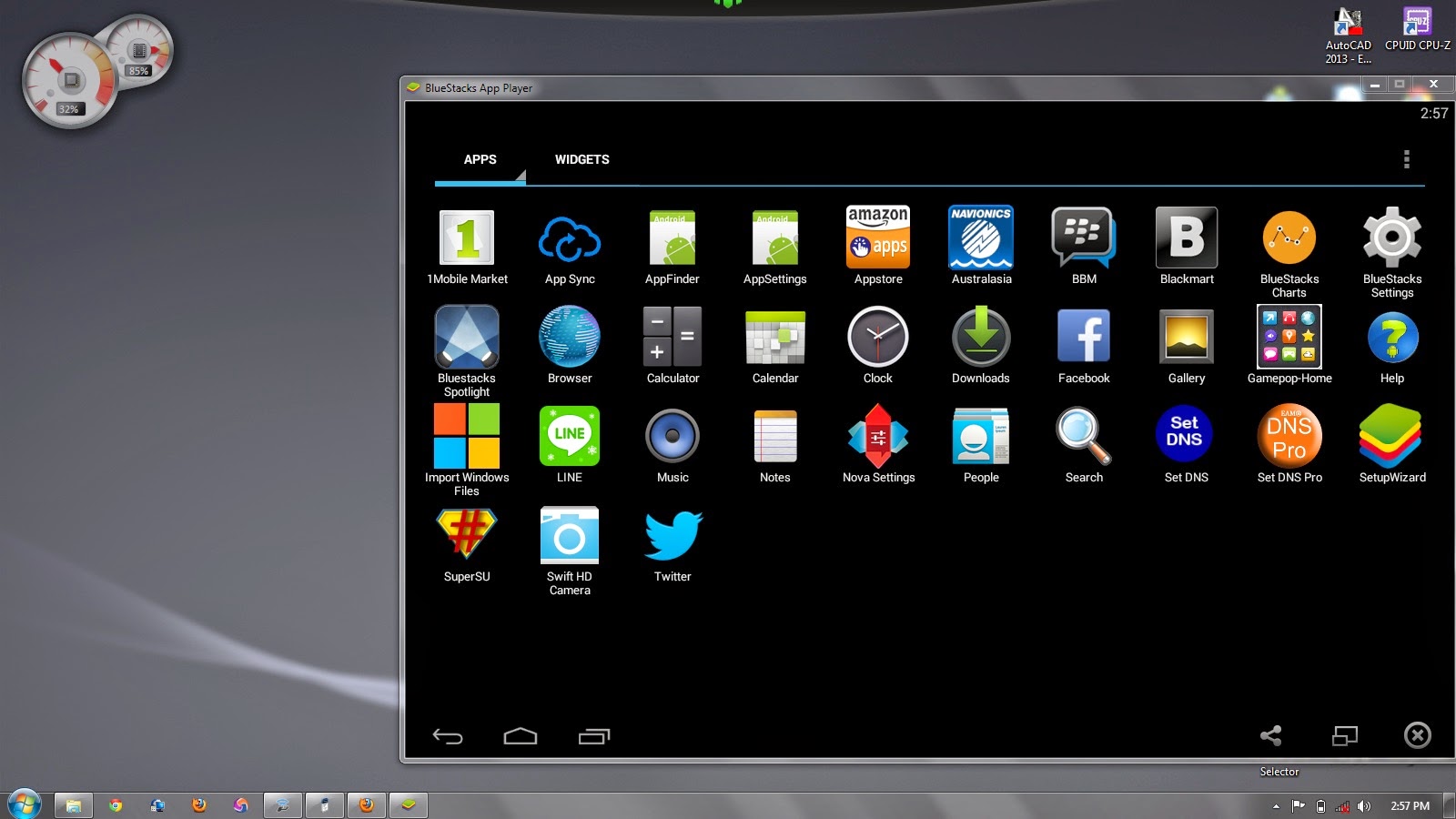Image resolution: width=1456 pixels, height=819 pixels.
Task: Open BlueStacks Settings gear
Action: [x=1392, y=238]
